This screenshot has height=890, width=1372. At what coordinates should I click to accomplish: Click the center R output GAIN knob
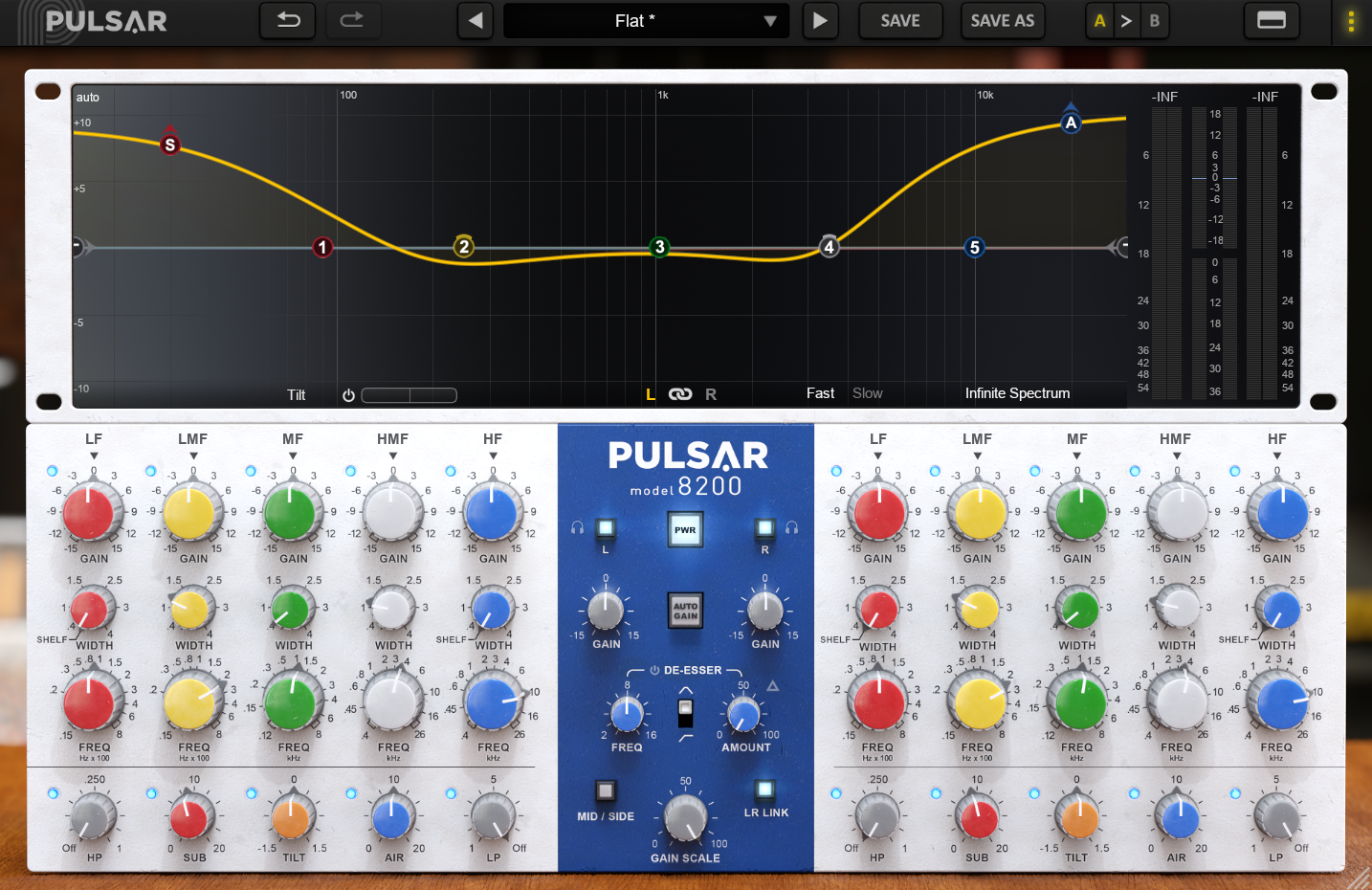coord(764,611)
